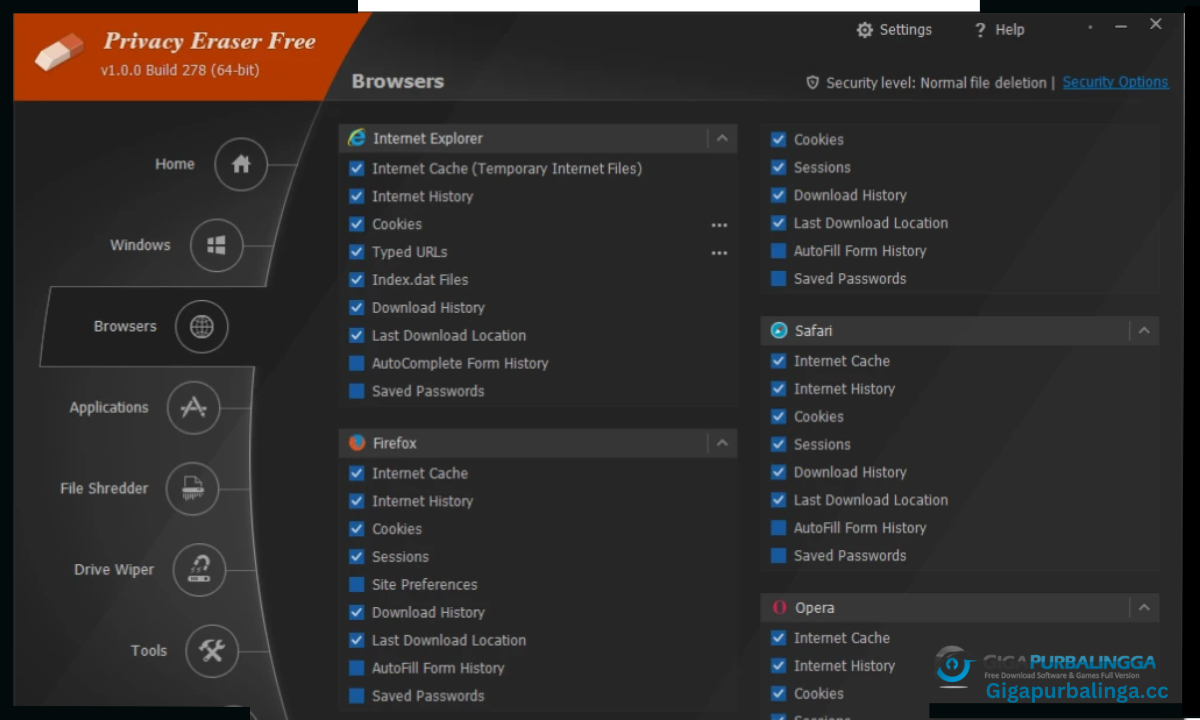
Task: Switch to the Windows section
Action: pyautogui.click(x=140, y=245)
